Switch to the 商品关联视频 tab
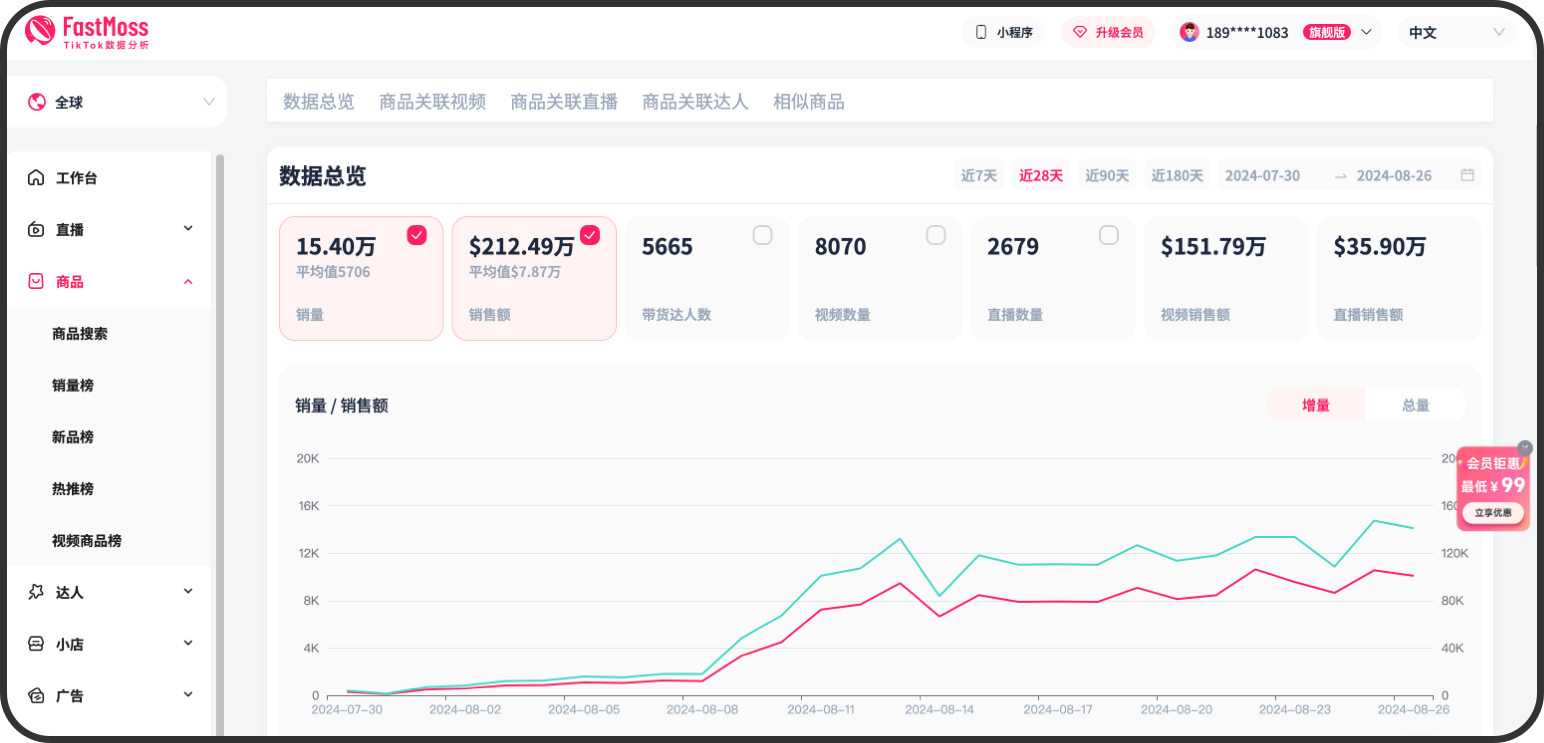The image size is (1544, 743). (x=433, y=101)
